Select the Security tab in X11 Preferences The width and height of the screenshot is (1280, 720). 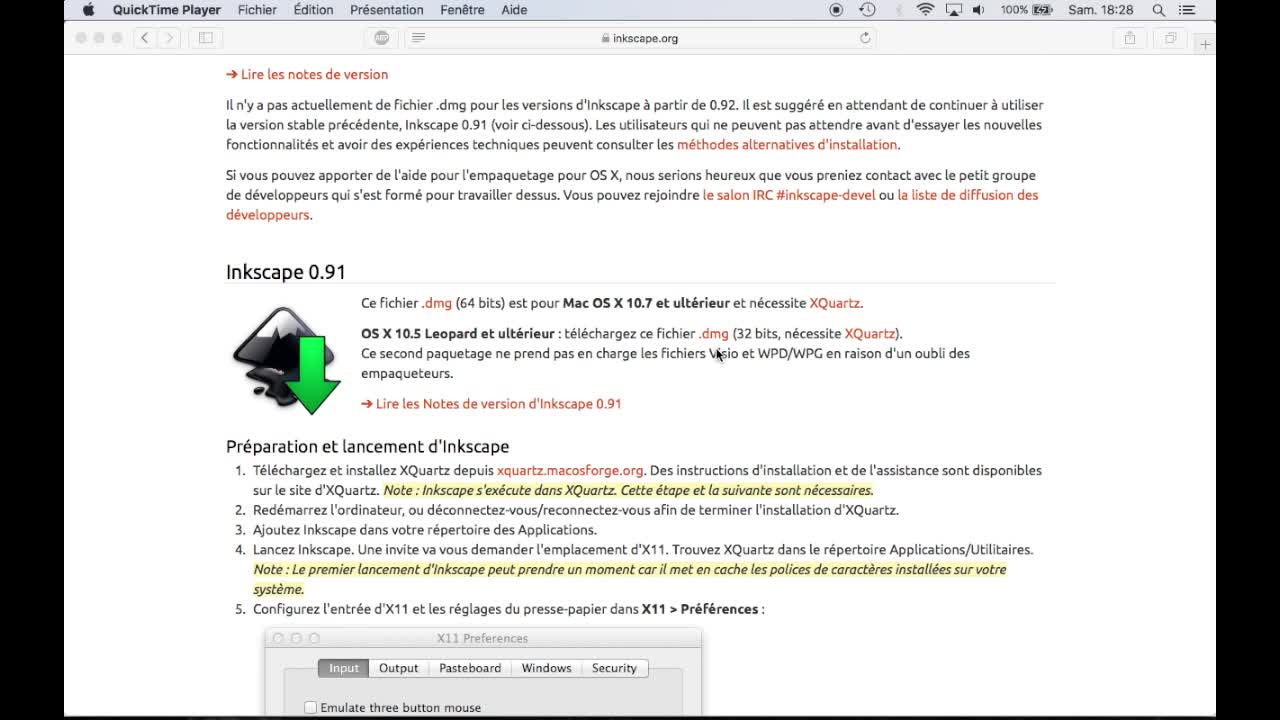click(x=613, y=668)
